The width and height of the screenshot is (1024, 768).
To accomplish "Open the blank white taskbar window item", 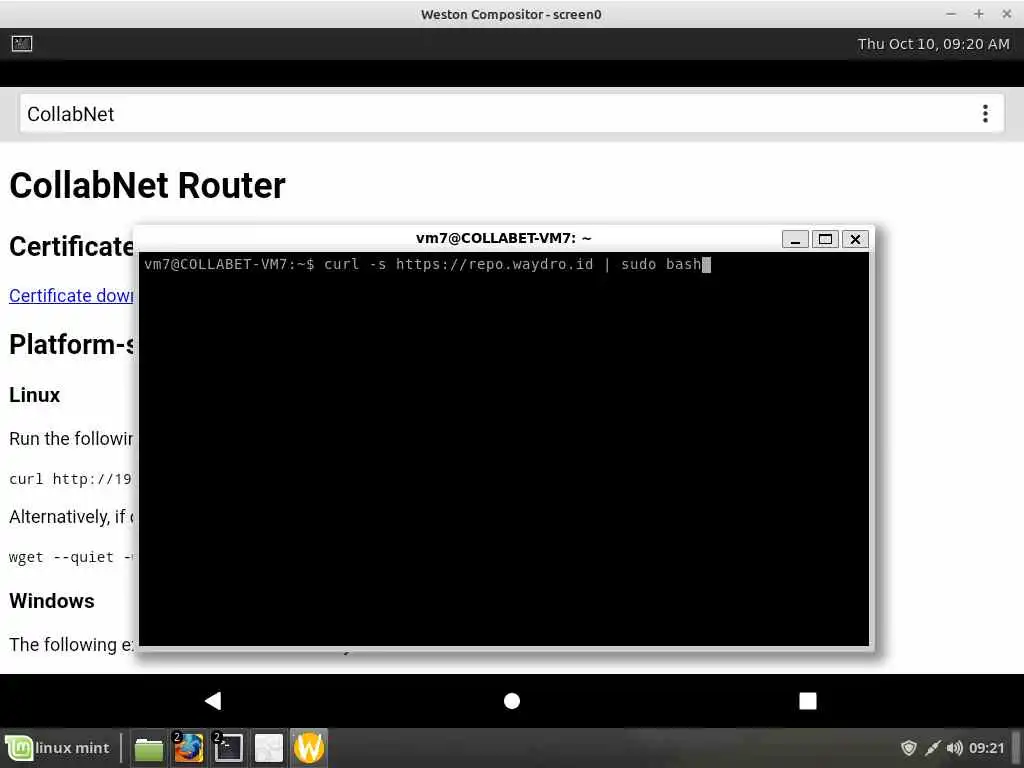I will pos(268,748).
